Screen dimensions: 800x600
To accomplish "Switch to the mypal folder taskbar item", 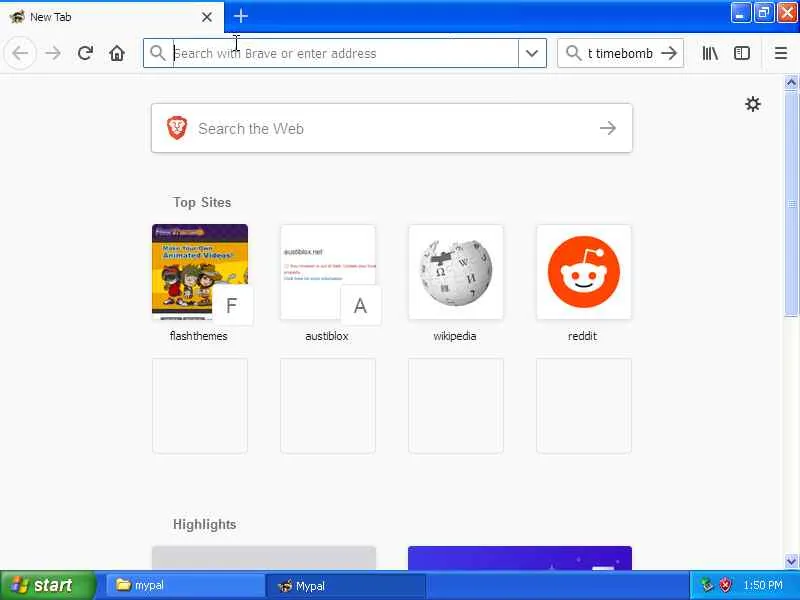I will point(185,585).
